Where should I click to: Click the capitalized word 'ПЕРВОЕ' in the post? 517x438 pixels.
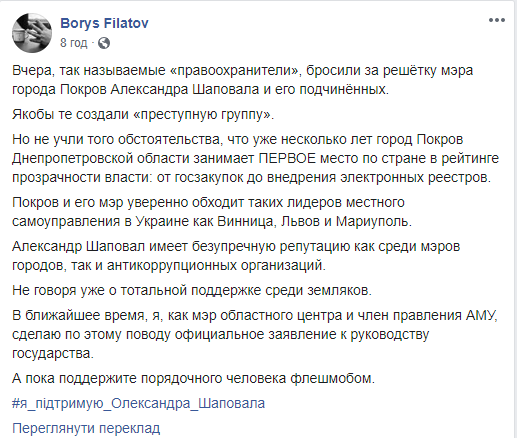(287, 158)
